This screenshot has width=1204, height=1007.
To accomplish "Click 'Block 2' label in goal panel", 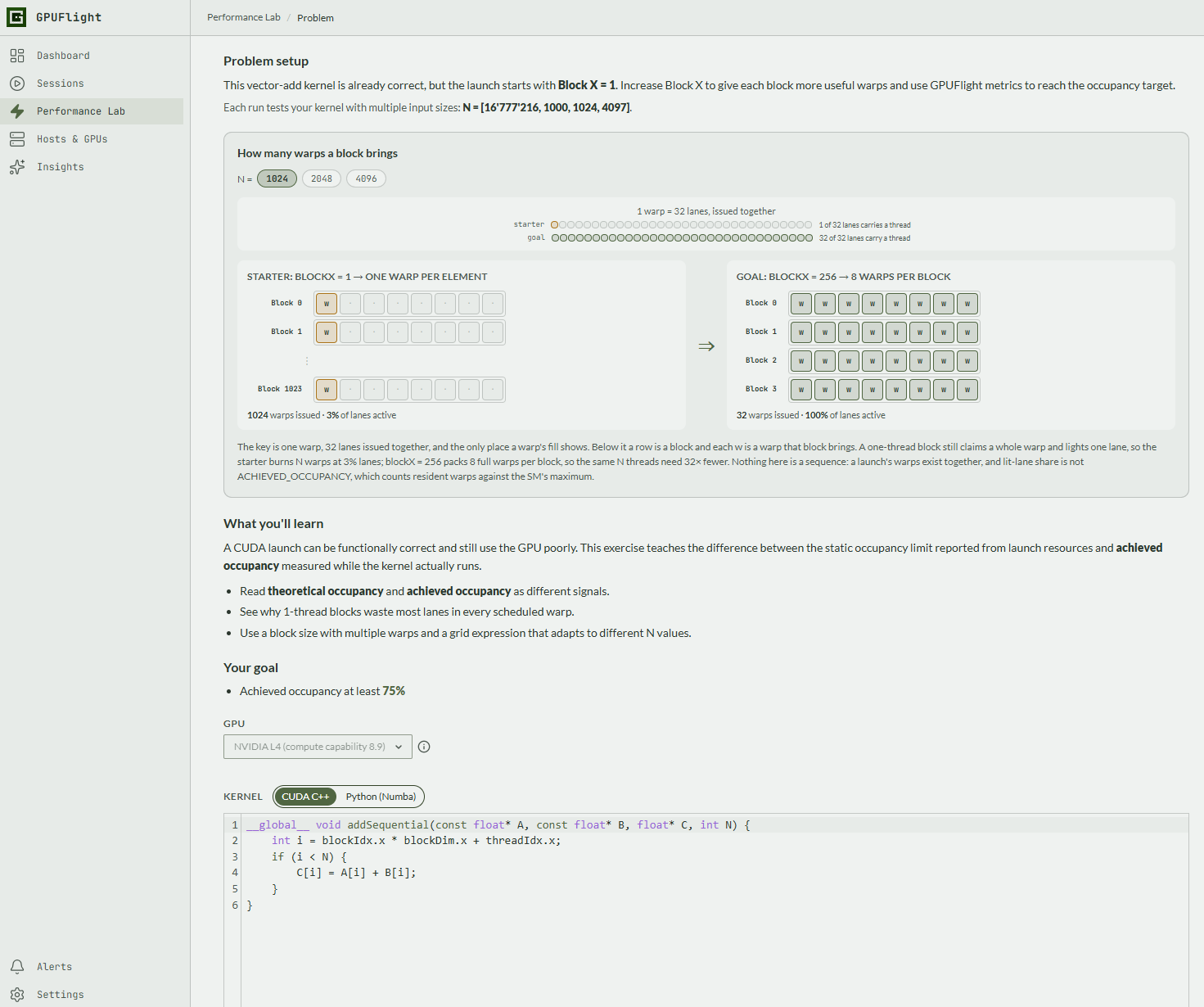I will pos(761,360).
